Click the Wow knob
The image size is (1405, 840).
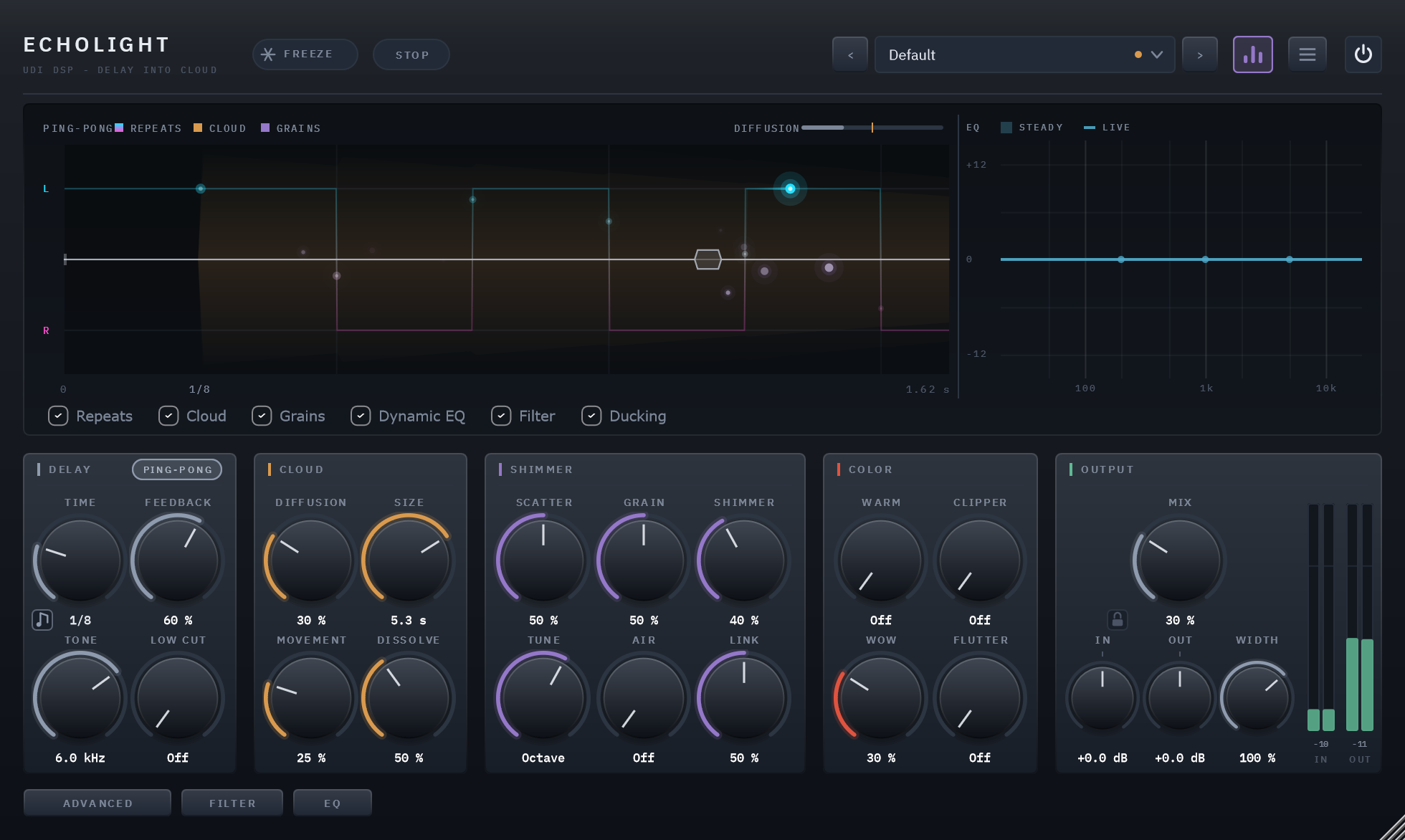(x=881, y=697)
